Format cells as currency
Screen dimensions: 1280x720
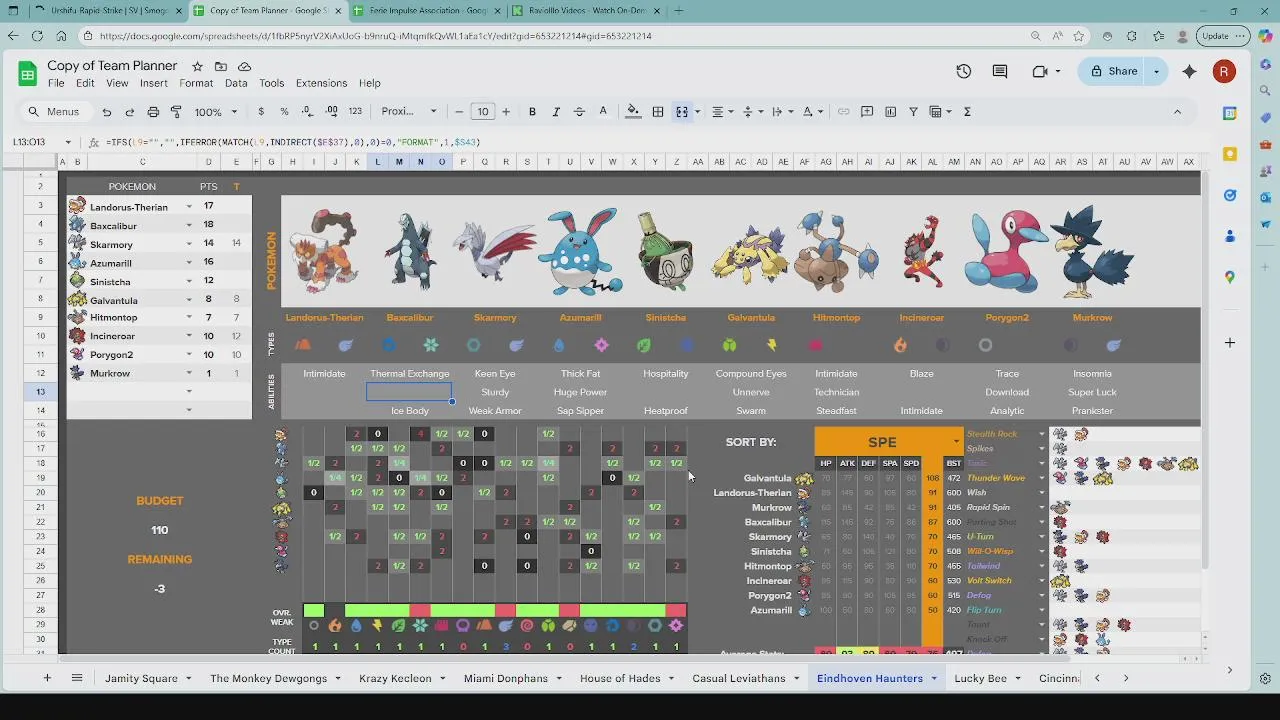coord(261,112)
